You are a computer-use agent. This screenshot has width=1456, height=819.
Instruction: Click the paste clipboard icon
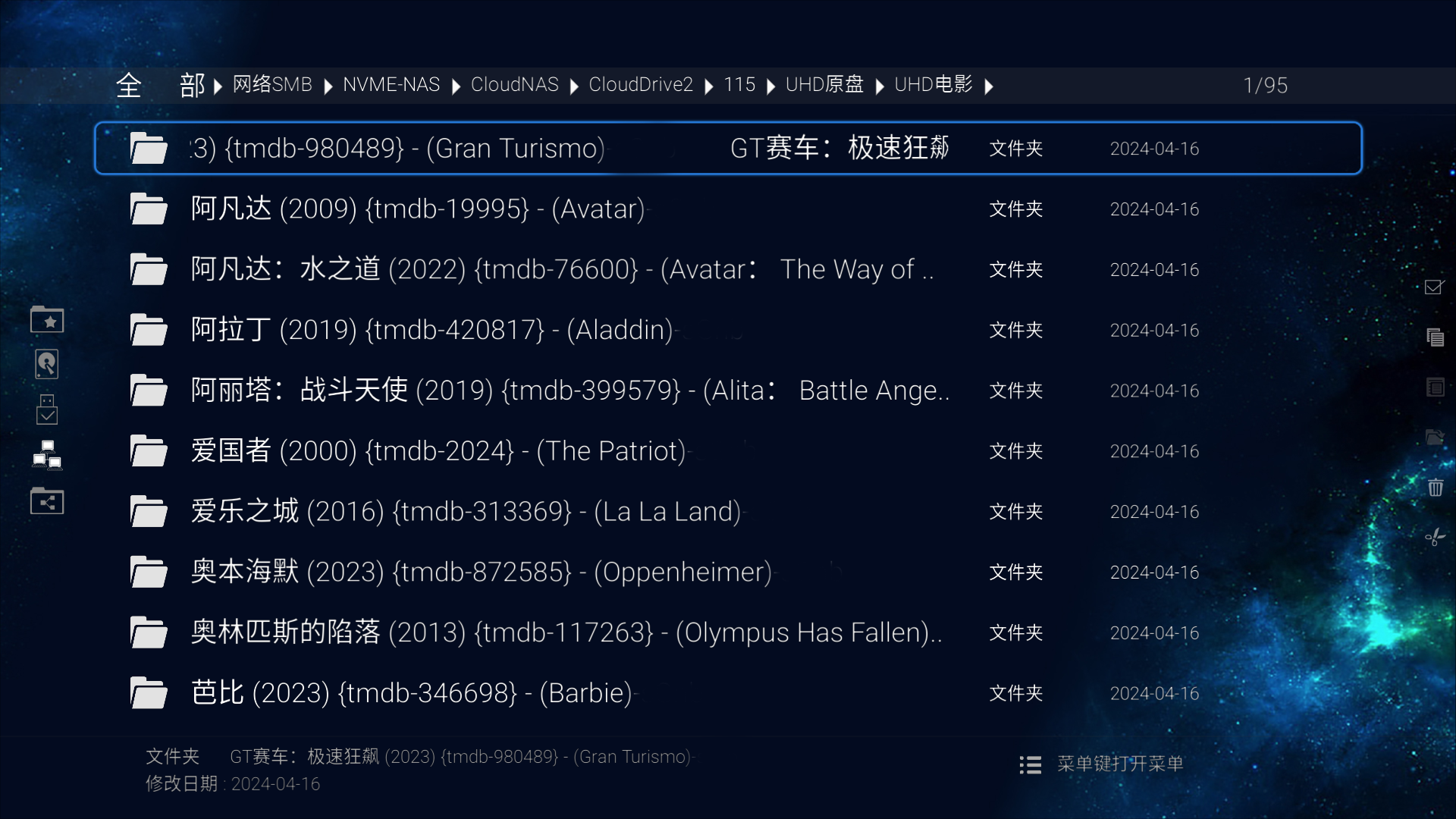1434,388
